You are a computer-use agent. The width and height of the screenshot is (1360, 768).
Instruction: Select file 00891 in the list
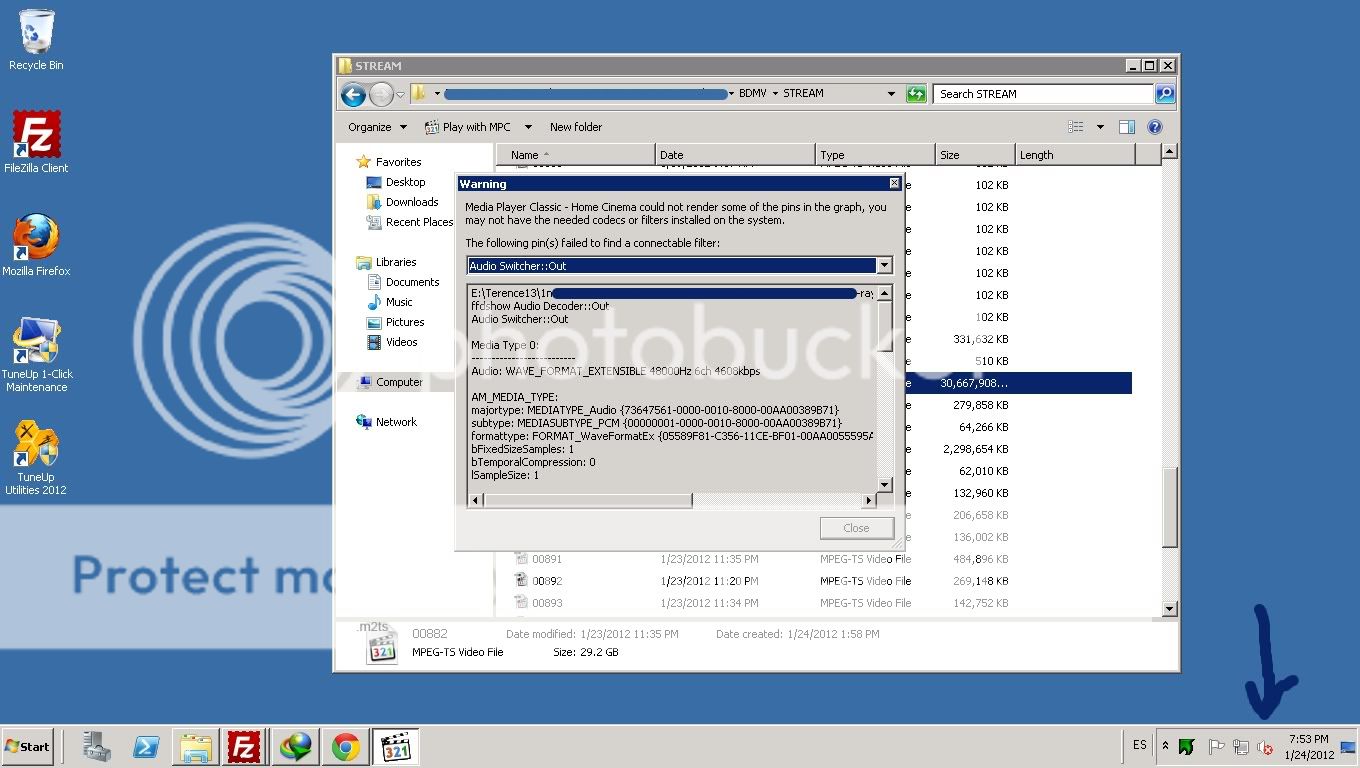546,559
